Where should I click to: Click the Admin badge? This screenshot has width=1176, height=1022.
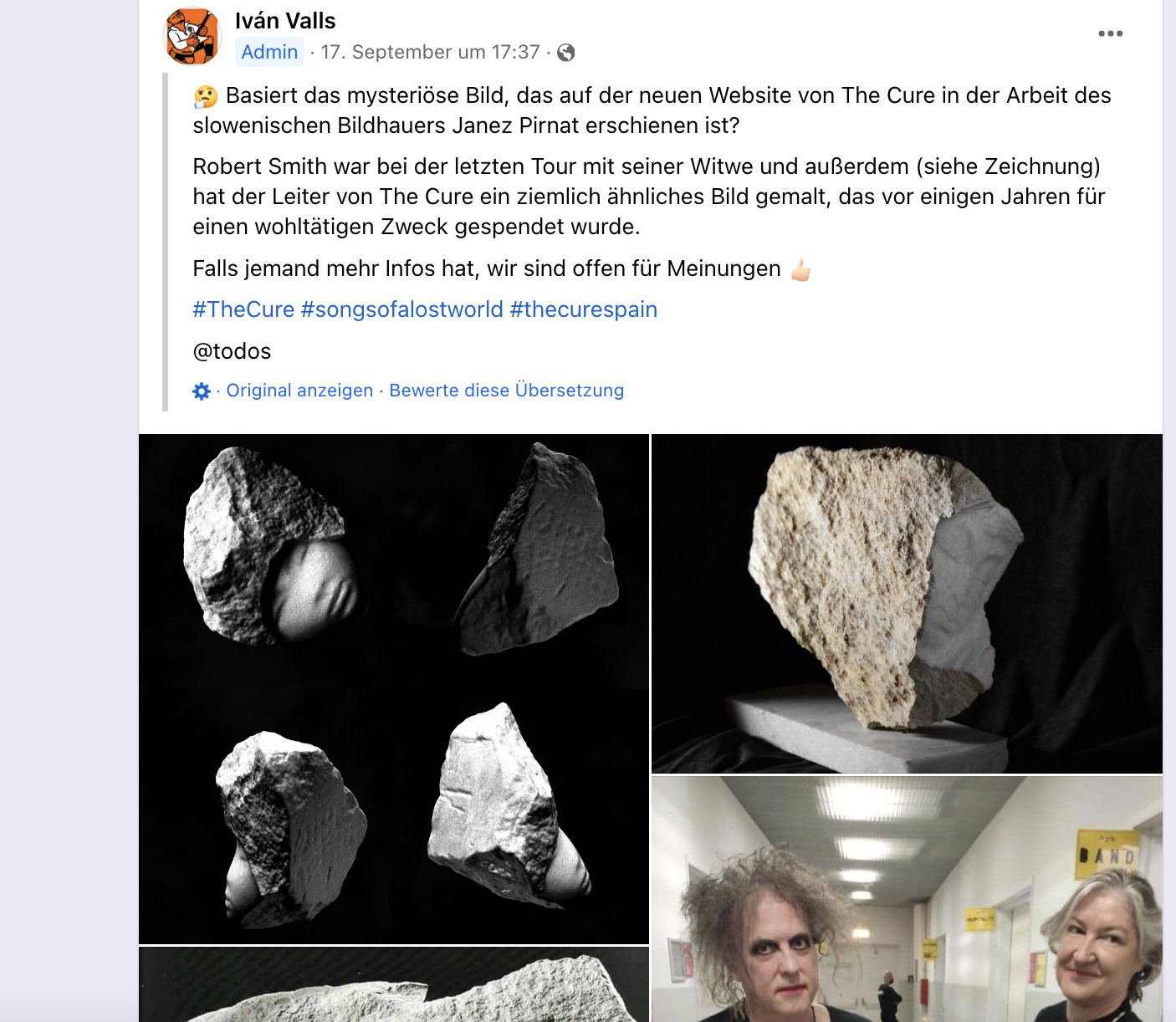pyautogui.click(x=269, y=52)
